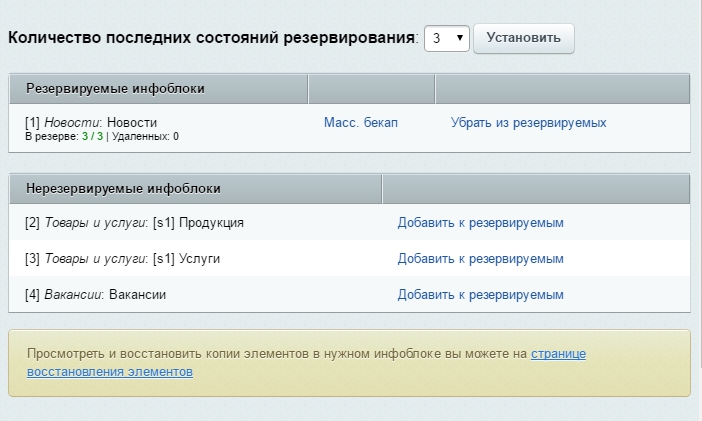This screenshot has height=421, width=702.
Task: Open the backup states count dropdown
Action: pos(446,38)
